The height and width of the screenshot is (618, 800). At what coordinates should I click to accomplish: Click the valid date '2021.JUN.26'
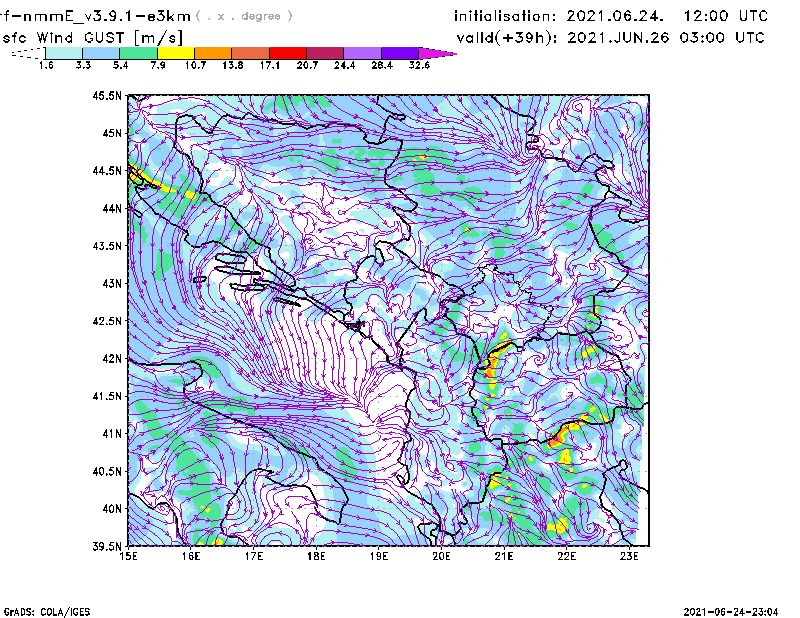click(618, 38)
